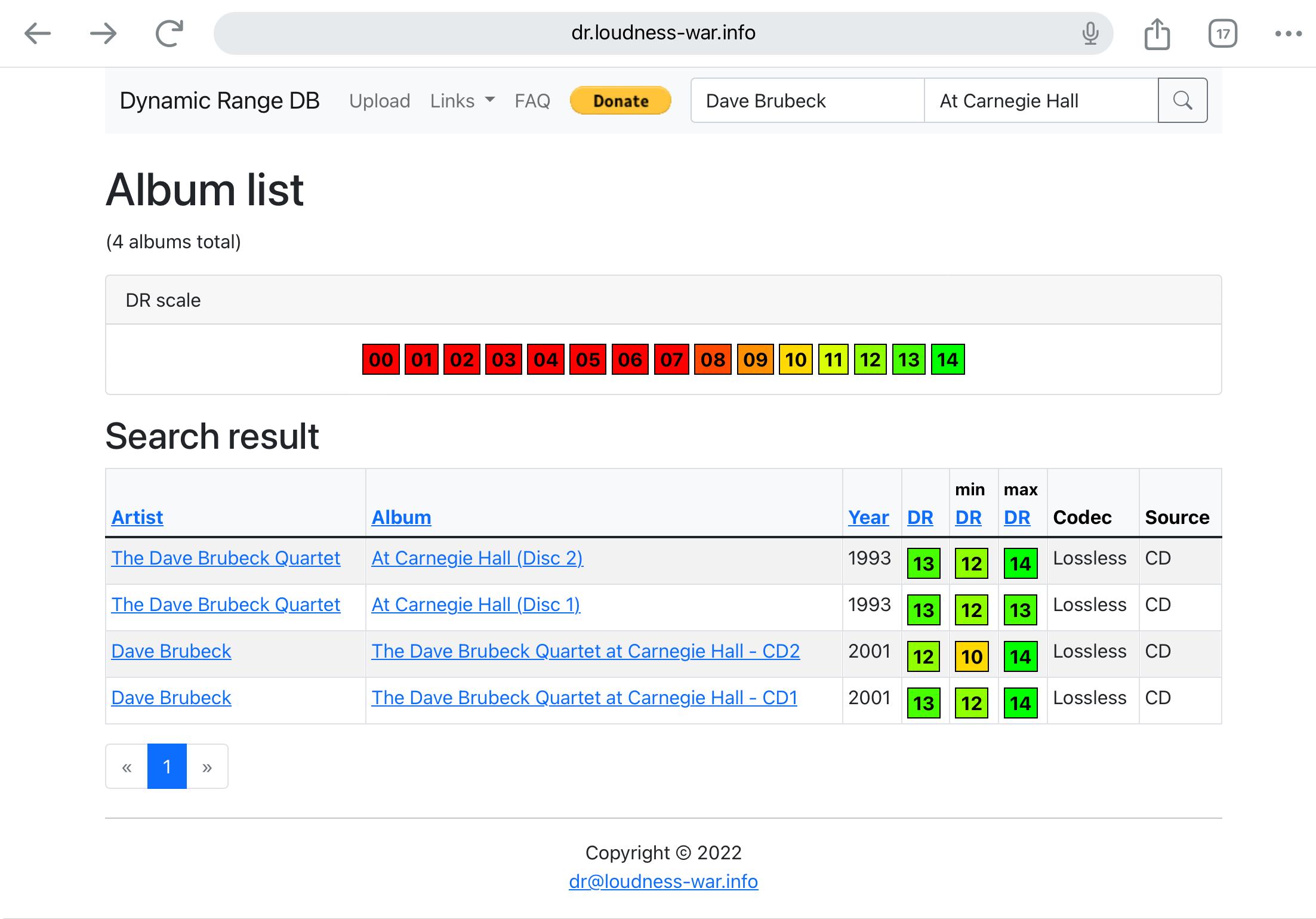Click the yellow Donate button

pos(621,100)
